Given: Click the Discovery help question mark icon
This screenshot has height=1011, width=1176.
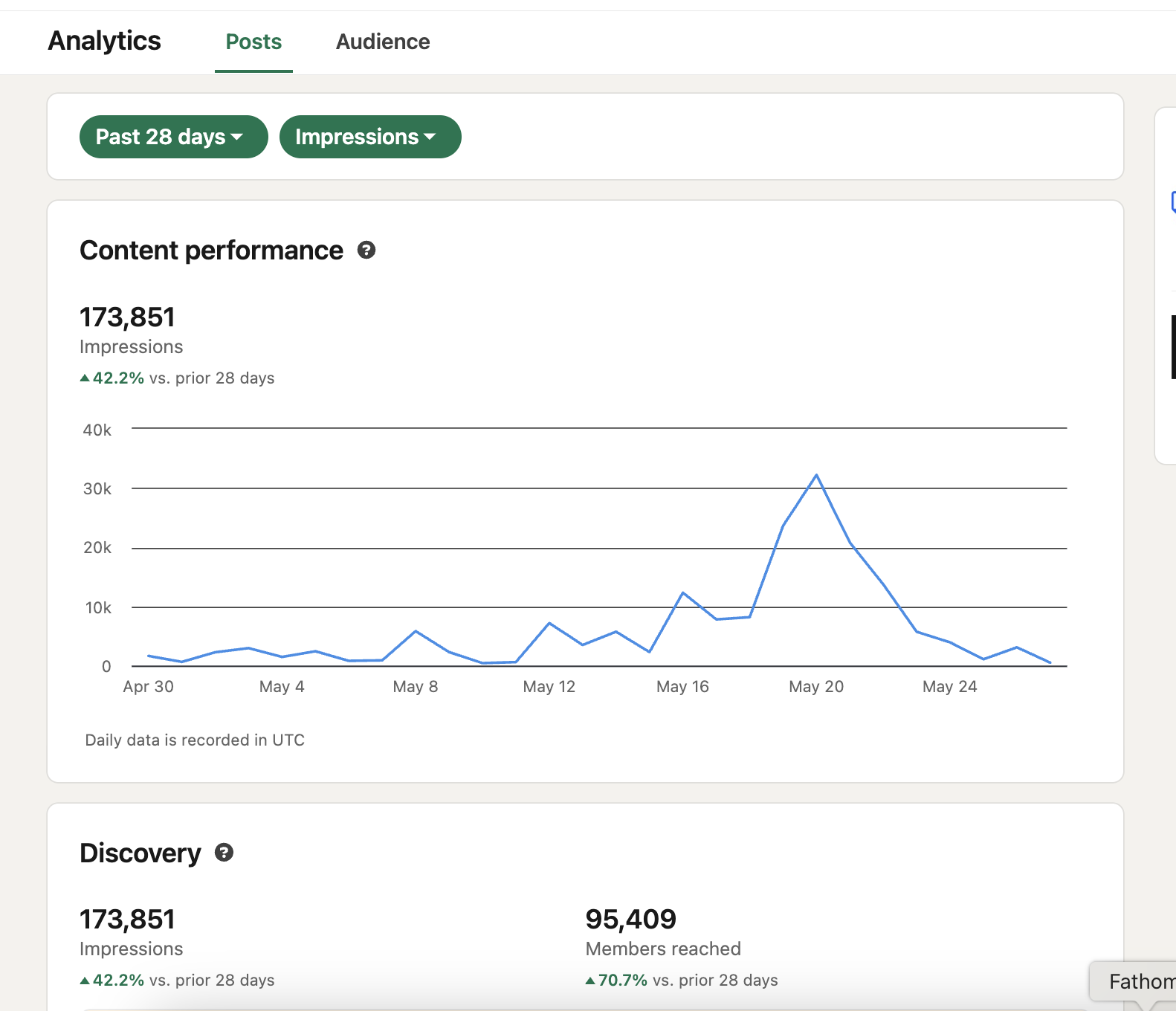Looking at the screenshot, I should click(224, 853).
